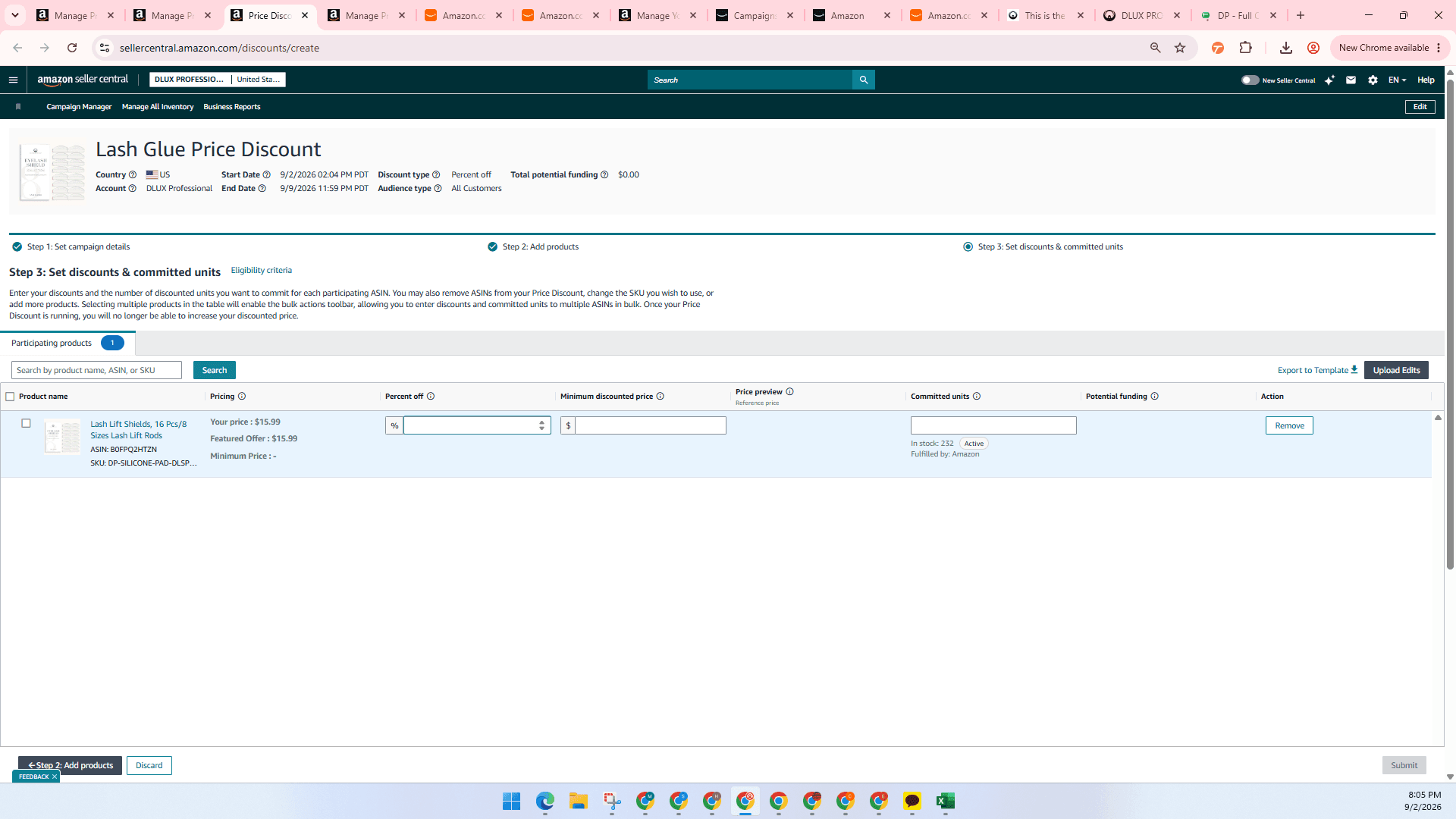This screenshot has width=1456, height=819.
Task: Open Chrome downloads icon
Action: (1286, 48)
